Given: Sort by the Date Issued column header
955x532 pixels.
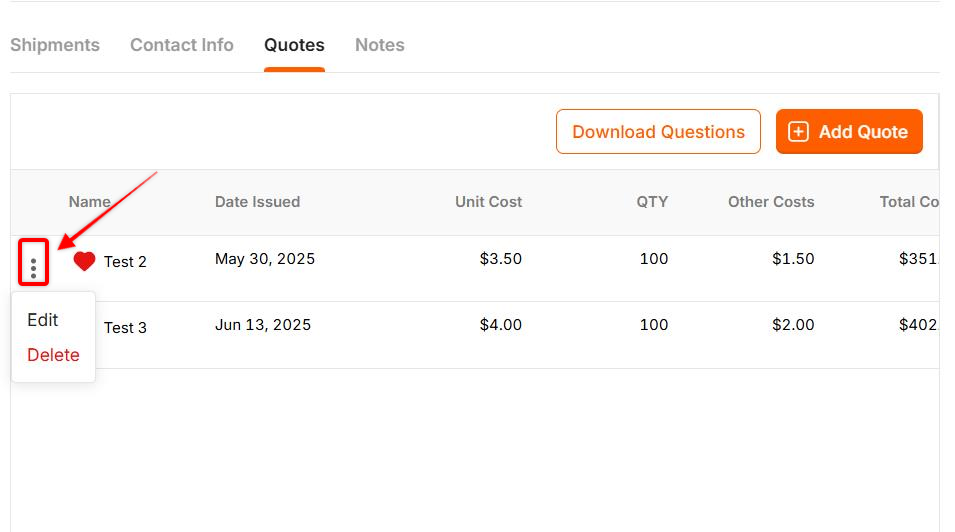Looking at the screenshot, I should (x=258, y=202).
